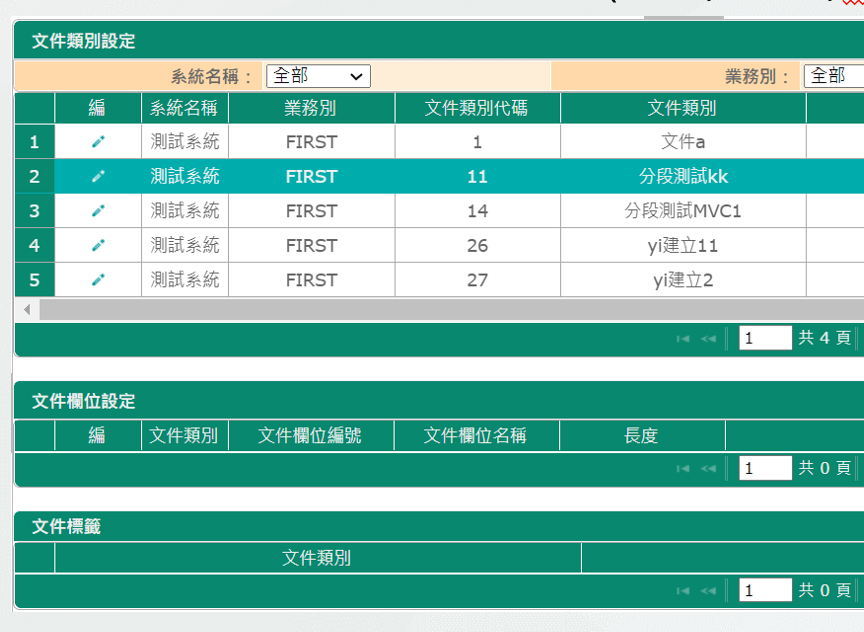This screenshot has height=632, width=864.
Task: Click edit pencil icon for yi建立2 row
Action: [x=98, y=280]
